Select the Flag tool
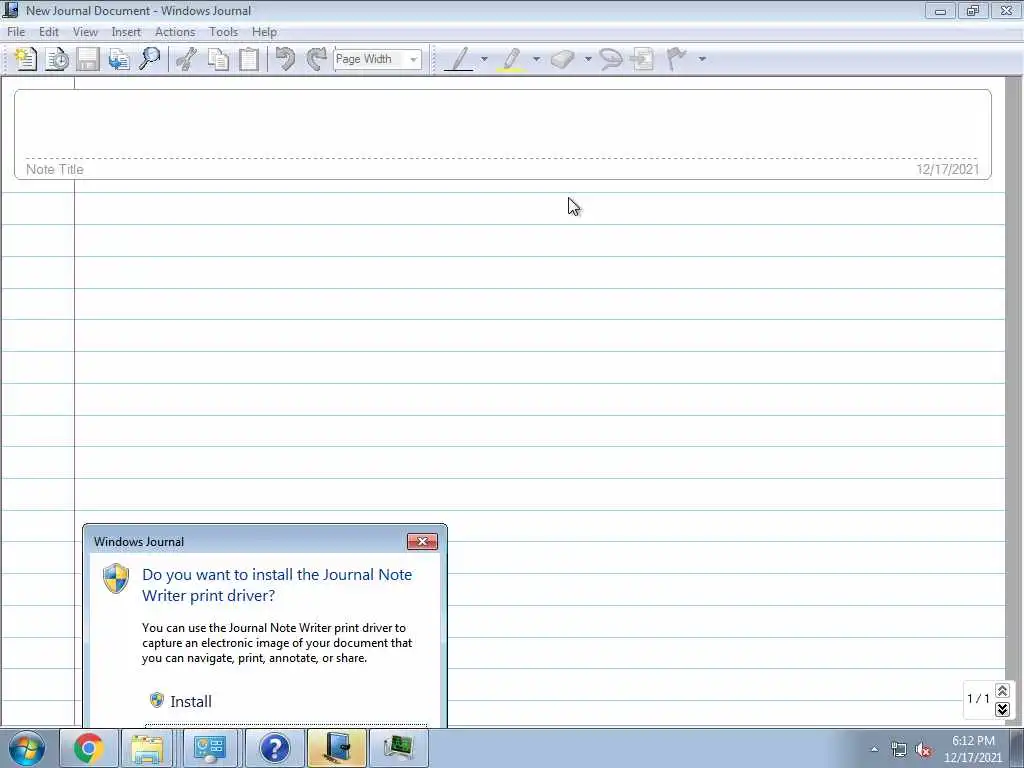This screenshot has height=768, width=1024. pyautogui.click(x=677, y=59)
